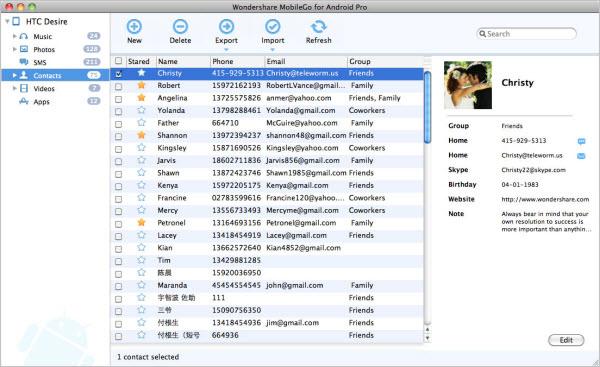Click the email icon beside Christy@teleworm.us

click(x=581, y=156)
